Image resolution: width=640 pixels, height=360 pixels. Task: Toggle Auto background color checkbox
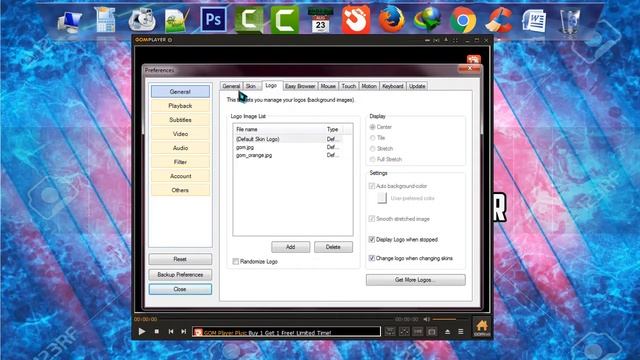(372, 186)
